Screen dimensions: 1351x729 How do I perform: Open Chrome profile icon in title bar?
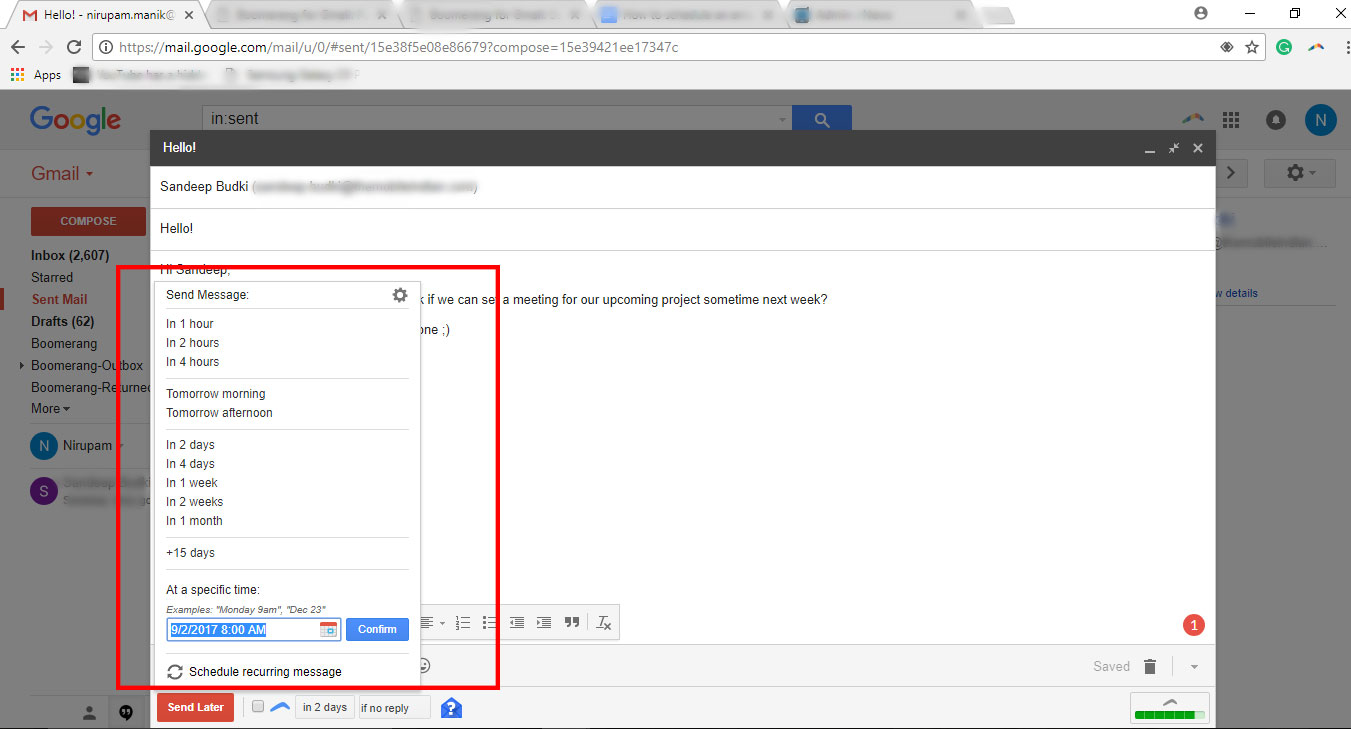tap(1201, 13)
